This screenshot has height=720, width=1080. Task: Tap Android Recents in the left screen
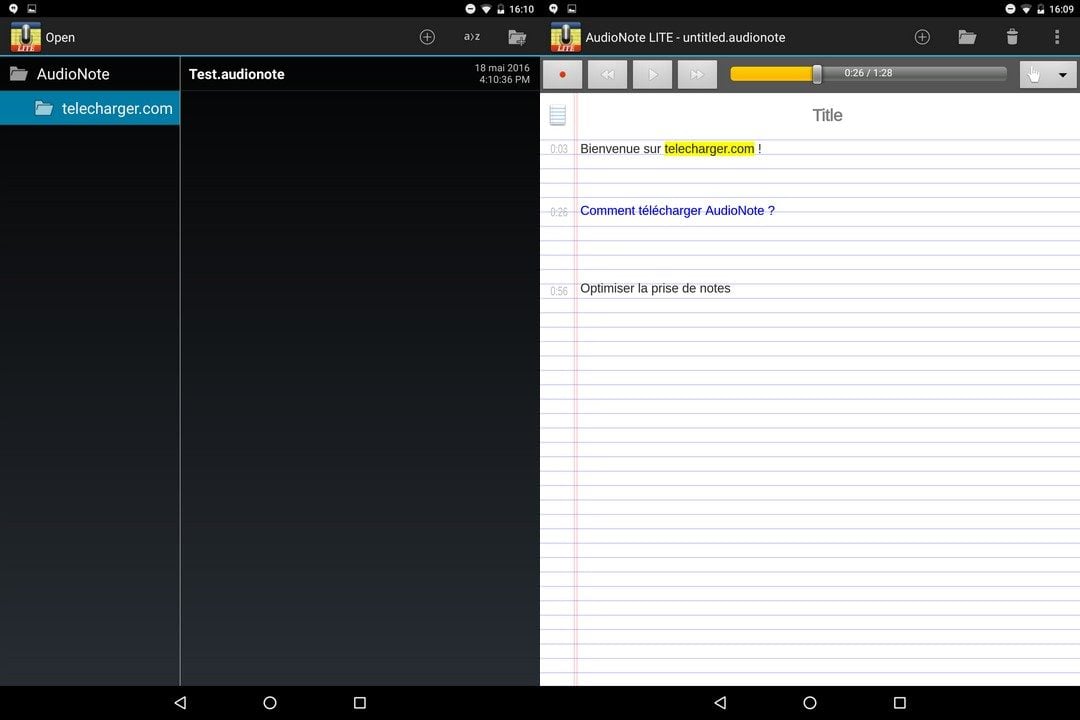click(x=360, y=703)
